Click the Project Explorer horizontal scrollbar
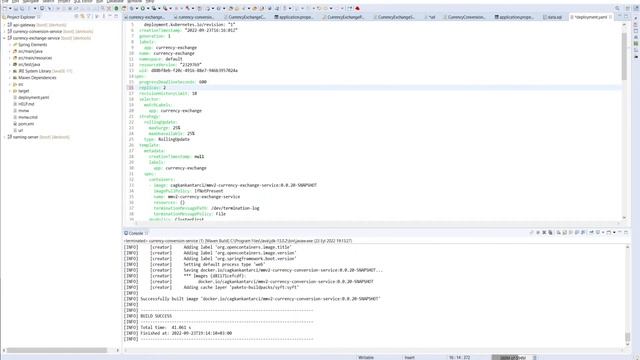This screenshot has height=360, width=640. coord(57,350)
